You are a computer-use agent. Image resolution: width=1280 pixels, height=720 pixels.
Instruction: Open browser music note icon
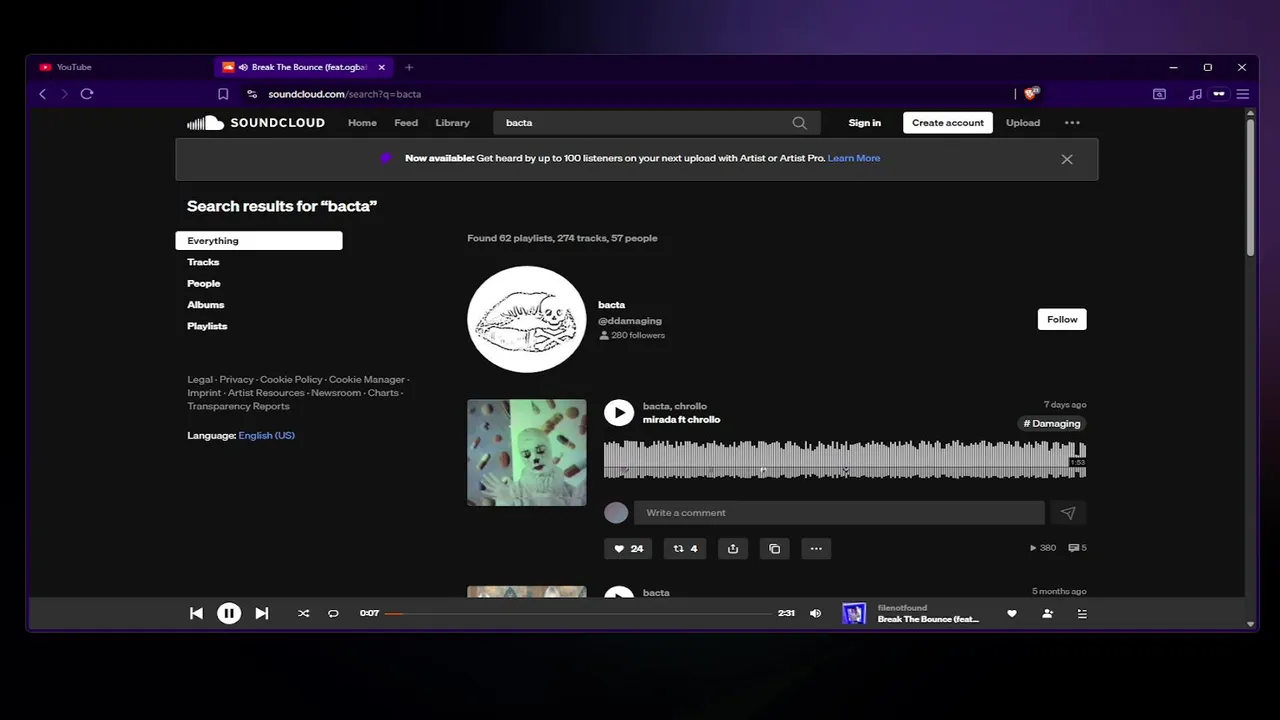click(x=1195, y=94)
